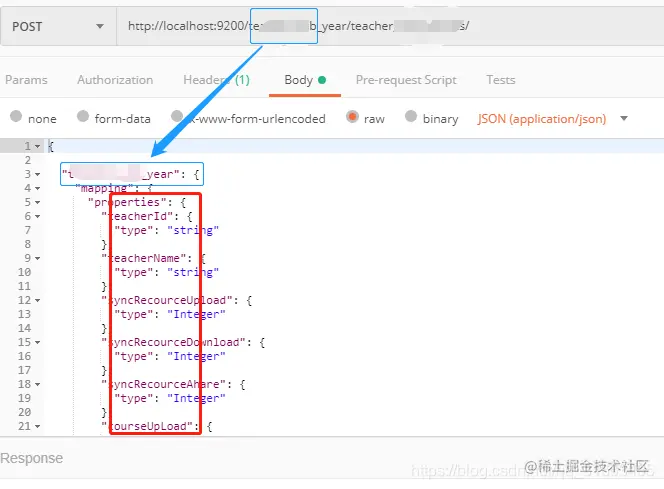Switch to the Tests tab
Viewport: 664px width, 489px height.
point(501,80)
